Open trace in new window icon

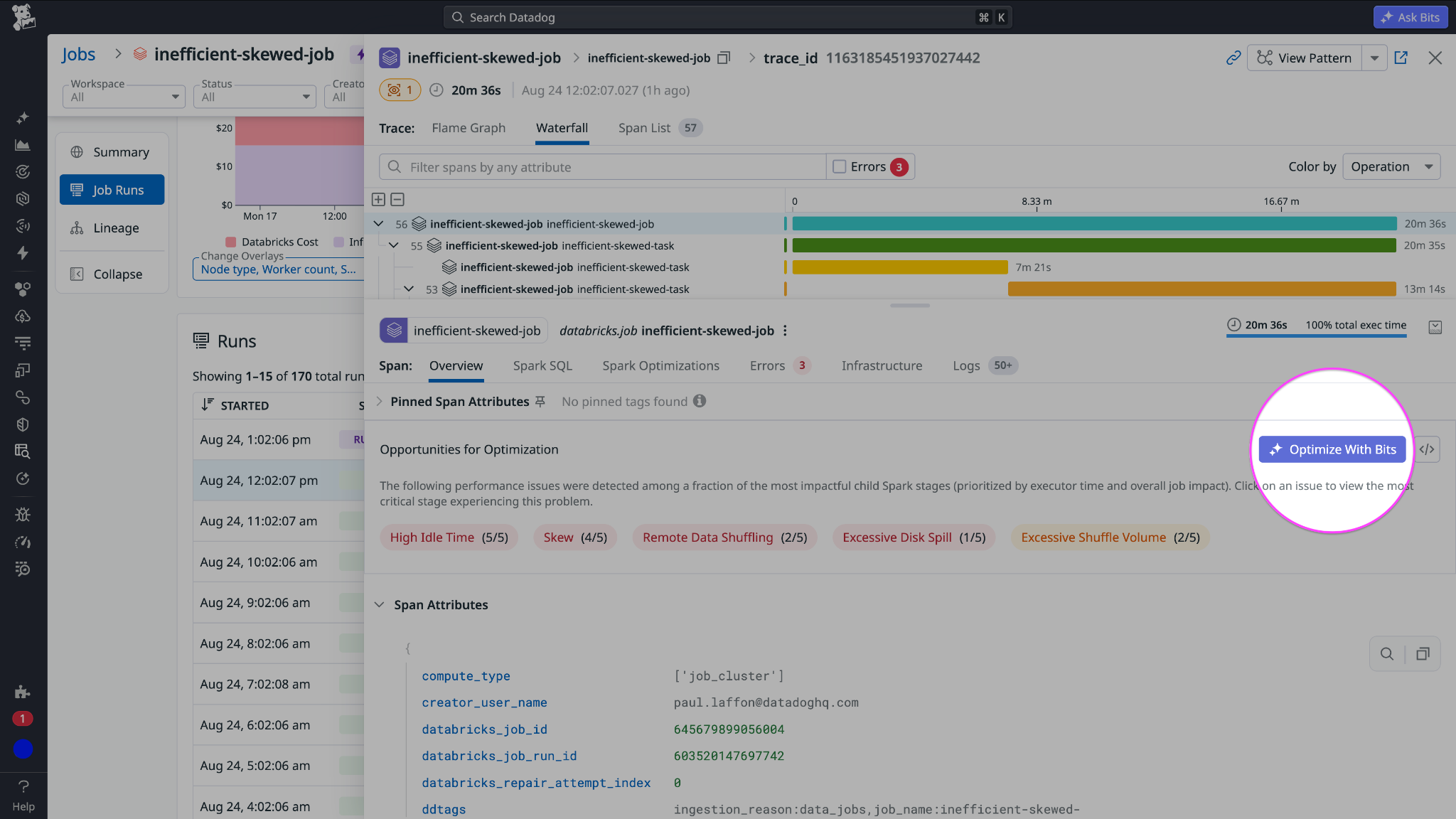(x=1401, y=58)
